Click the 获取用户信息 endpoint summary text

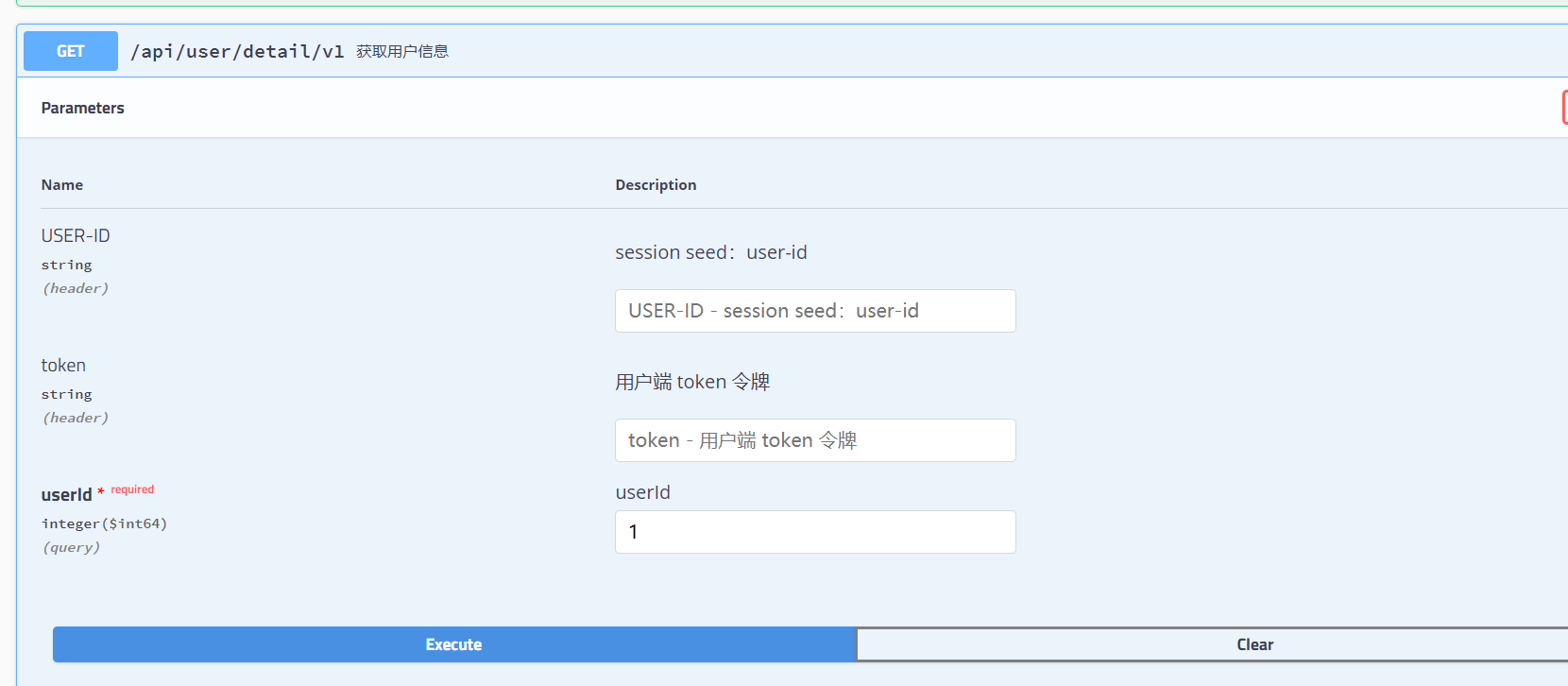tap(402, 51)
